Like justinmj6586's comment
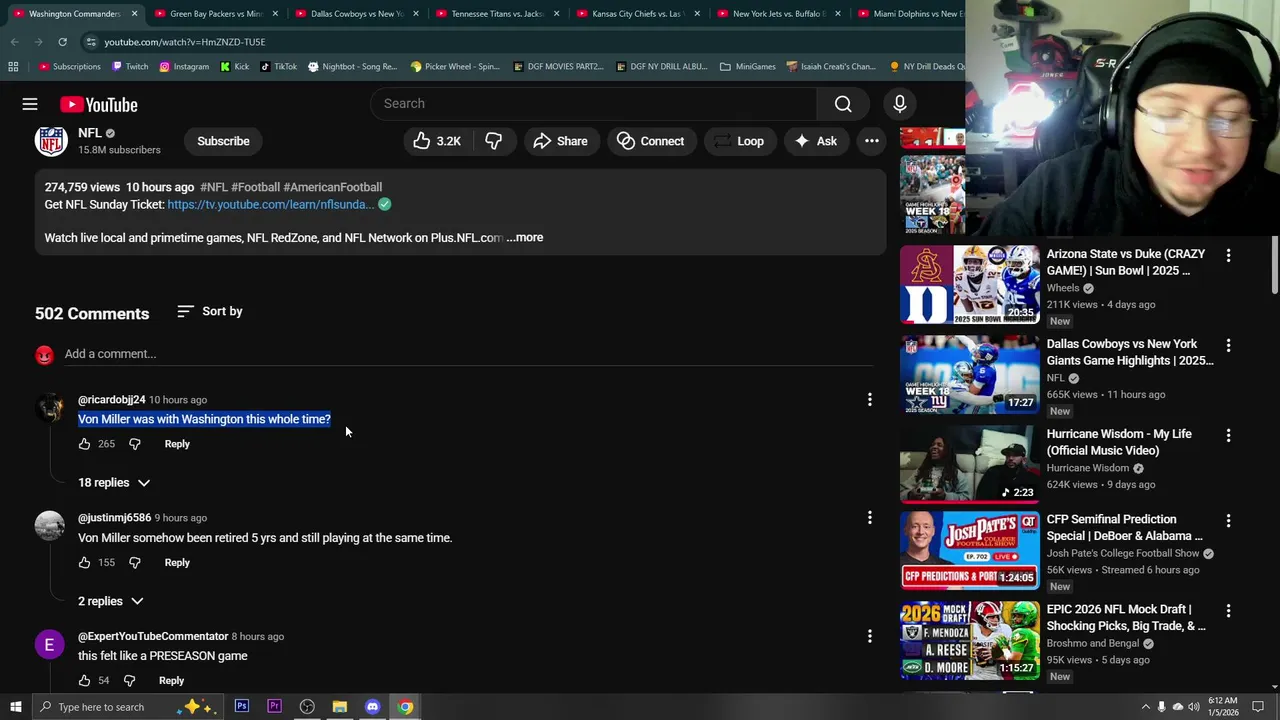1280x720 pixels. pos(85,563)
